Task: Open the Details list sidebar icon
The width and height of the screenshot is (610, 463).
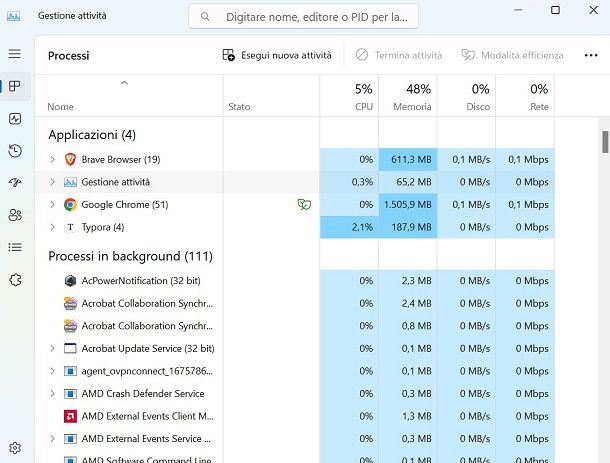Action: tap(15, 247)
